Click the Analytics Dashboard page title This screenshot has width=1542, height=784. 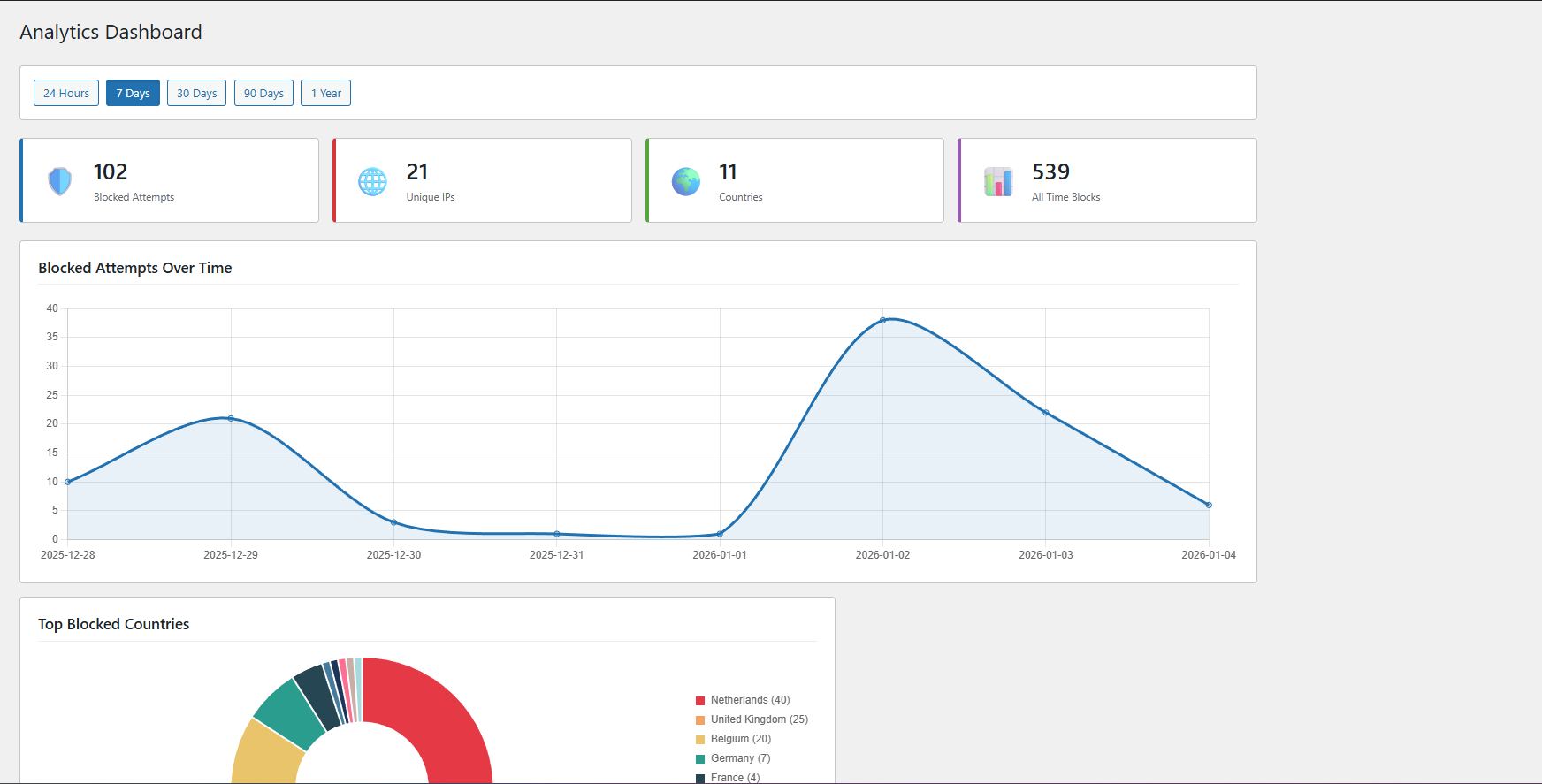111,32
